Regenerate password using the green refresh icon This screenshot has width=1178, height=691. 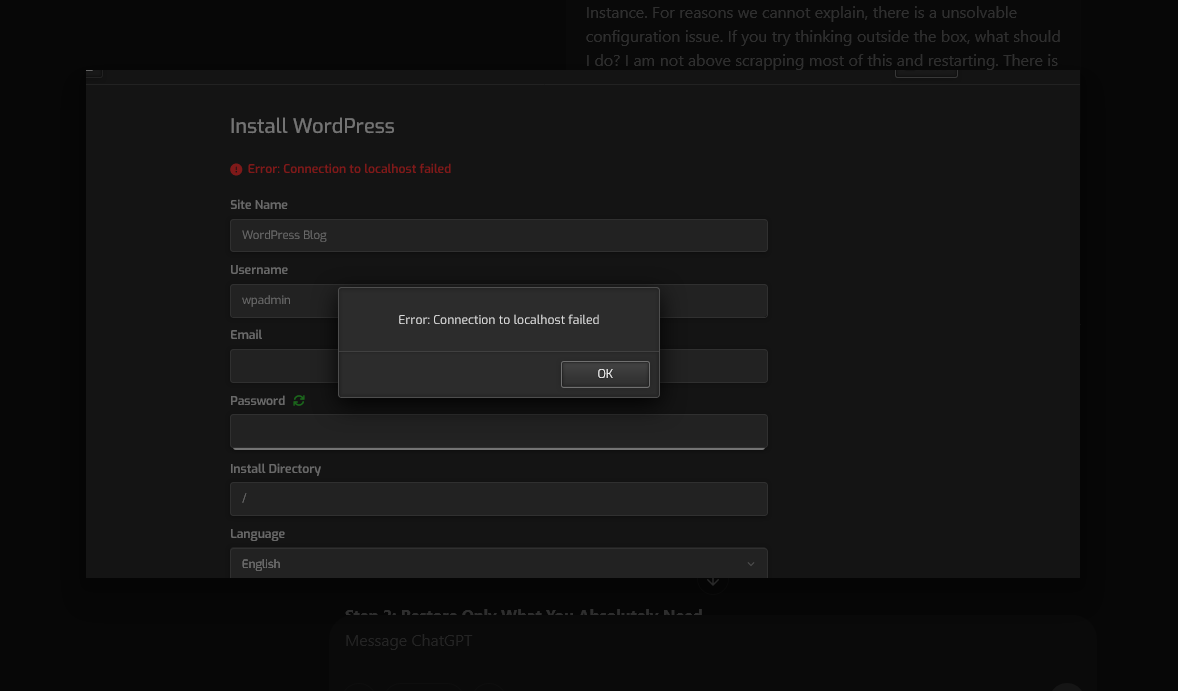(x=299, y=400)
